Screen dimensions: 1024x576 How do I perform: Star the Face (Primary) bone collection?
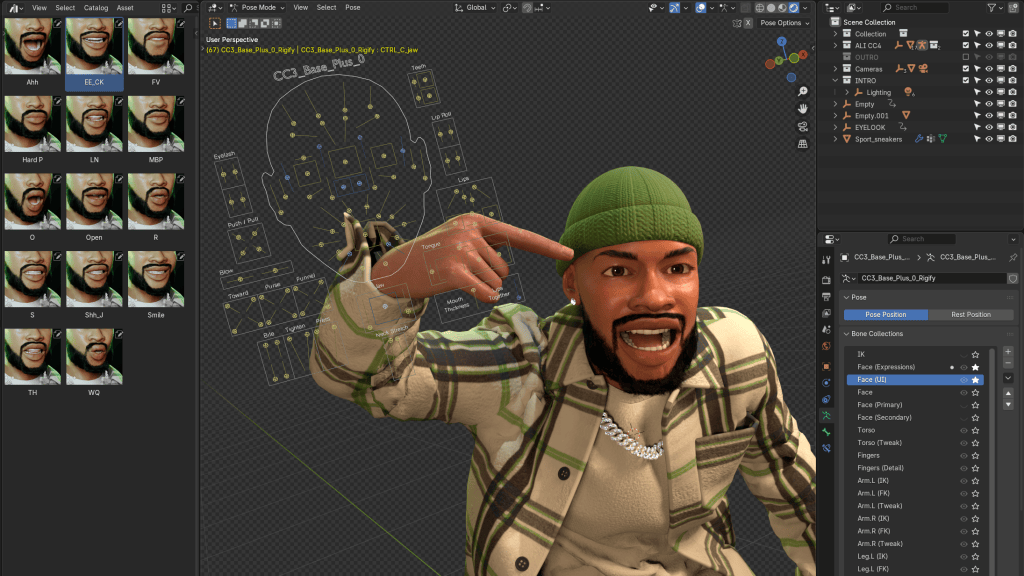(975, 405)
